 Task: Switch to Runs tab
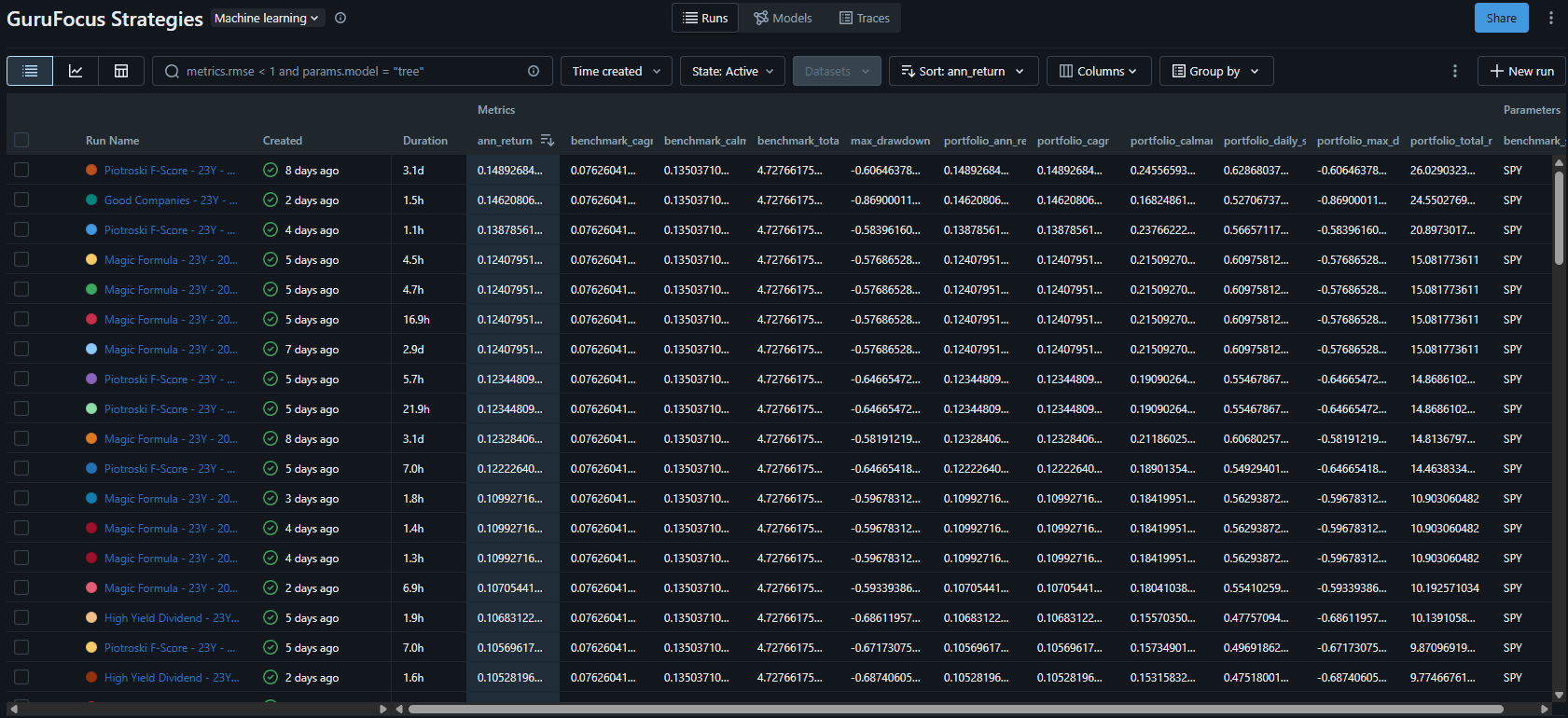pos(705,18)
